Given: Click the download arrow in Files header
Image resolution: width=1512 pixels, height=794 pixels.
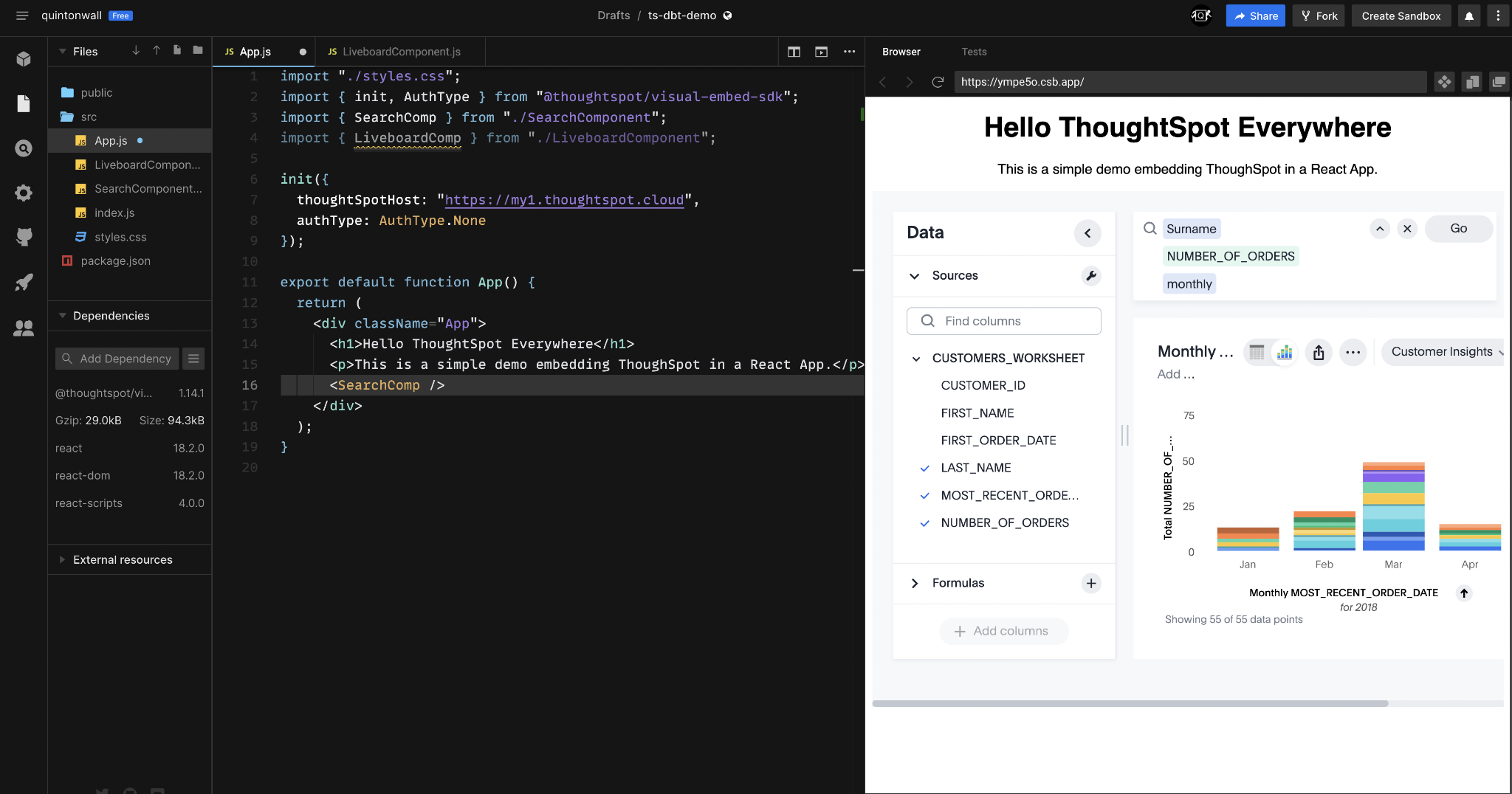Looking at the screenshot, I should (x=136, y=50).
